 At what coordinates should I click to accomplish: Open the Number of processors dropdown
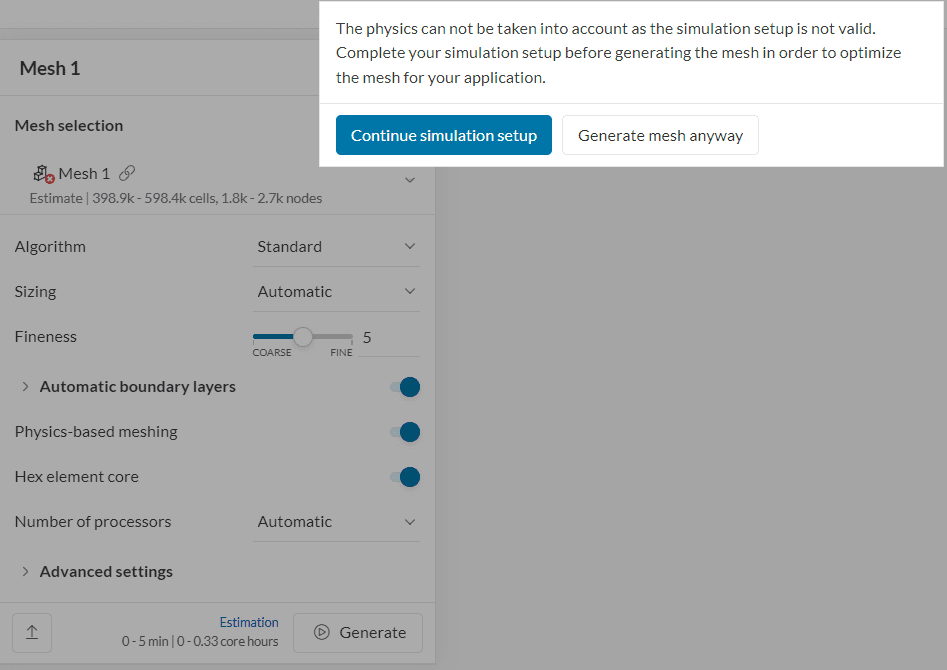[x=336, y=521]
